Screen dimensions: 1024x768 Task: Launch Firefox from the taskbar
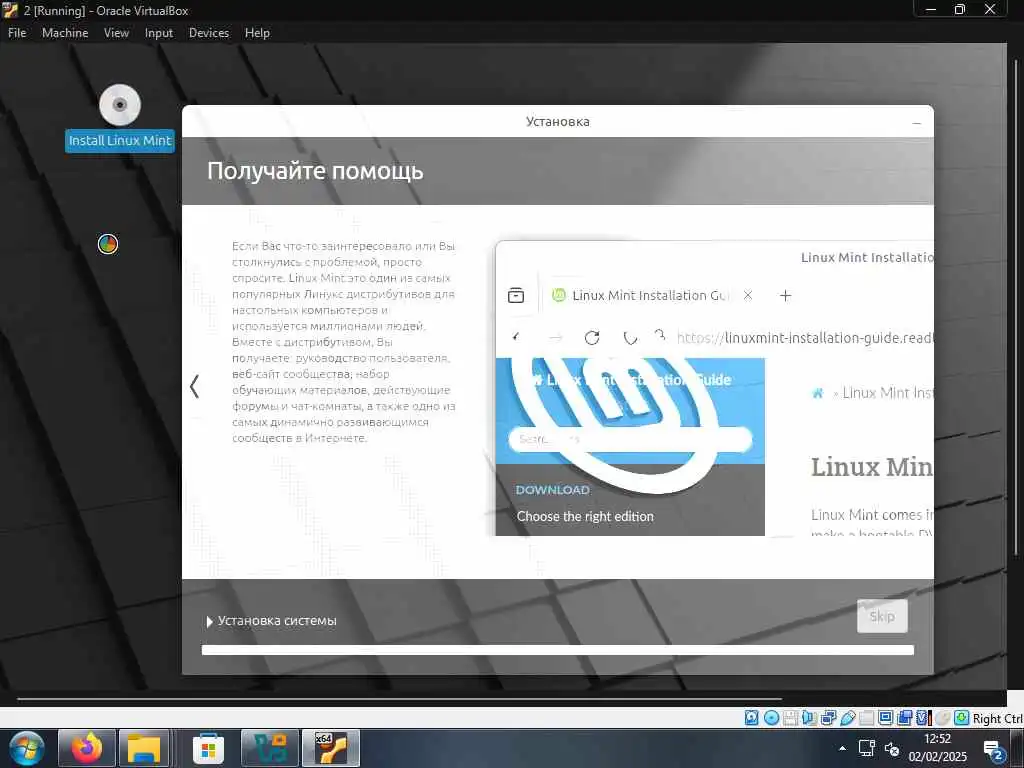[87, 749]
